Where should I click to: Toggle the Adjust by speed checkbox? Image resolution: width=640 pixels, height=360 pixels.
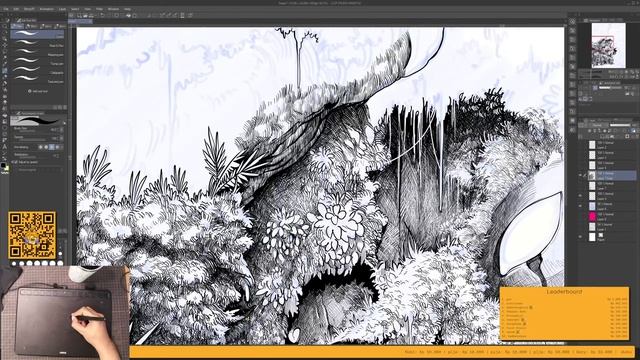16,162
